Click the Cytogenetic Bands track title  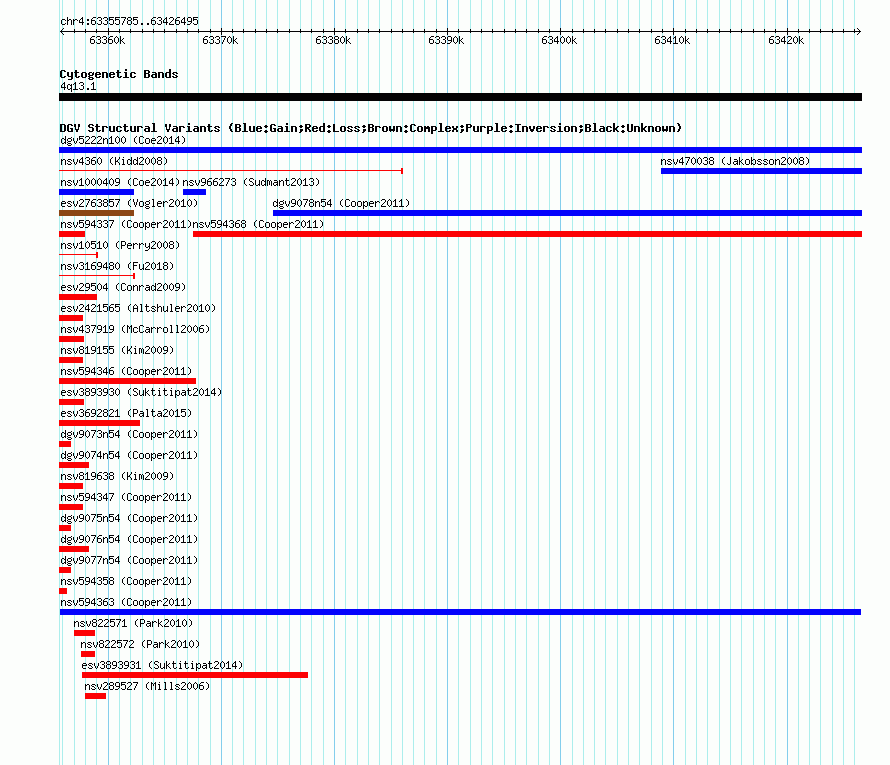pyautogui.click(x=119, y=74)
